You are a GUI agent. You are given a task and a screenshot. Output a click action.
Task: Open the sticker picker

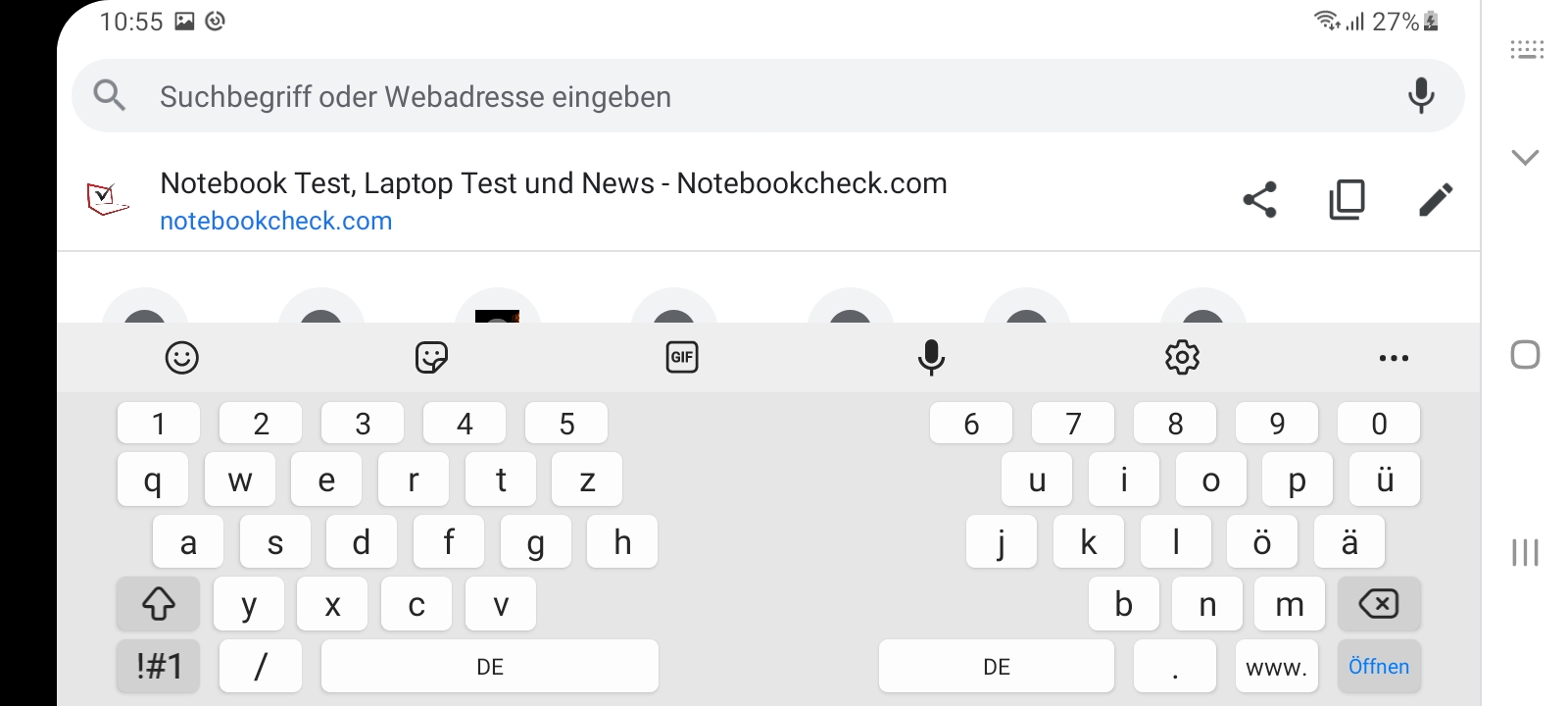(431, 358)
